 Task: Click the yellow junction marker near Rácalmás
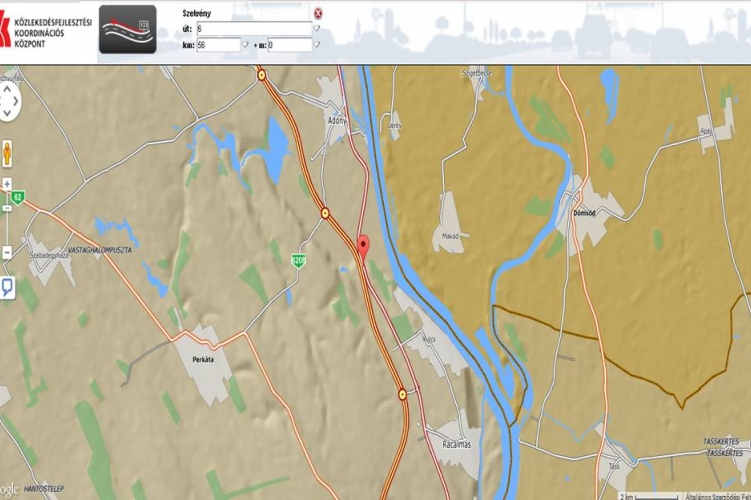point(403,394)
